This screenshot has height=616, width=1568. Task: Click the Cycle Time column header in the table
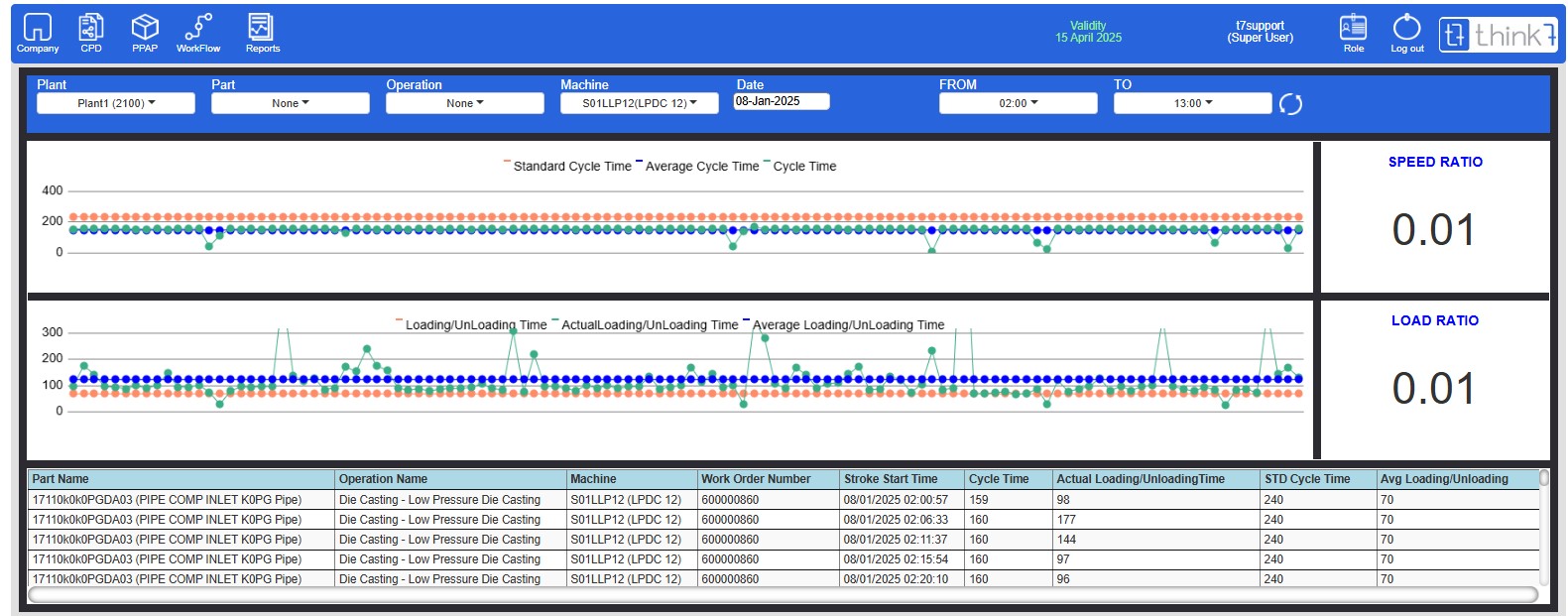click(1009, 479)
